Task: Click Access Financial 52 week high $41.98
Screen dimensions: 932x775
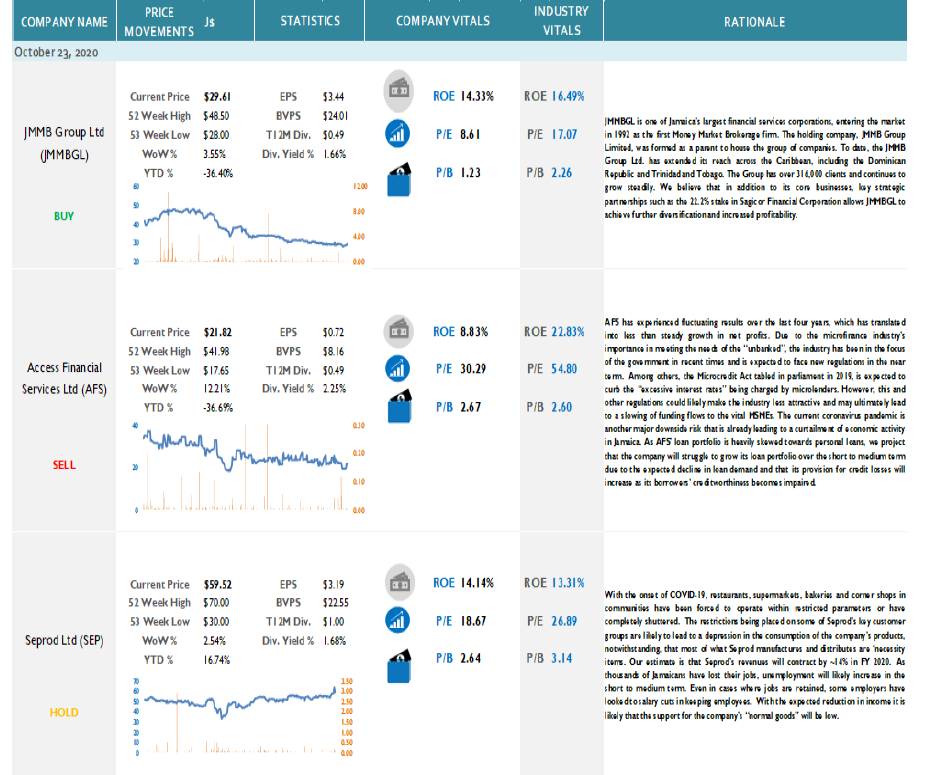Action: pyautogui.click(x=216, y=351)
